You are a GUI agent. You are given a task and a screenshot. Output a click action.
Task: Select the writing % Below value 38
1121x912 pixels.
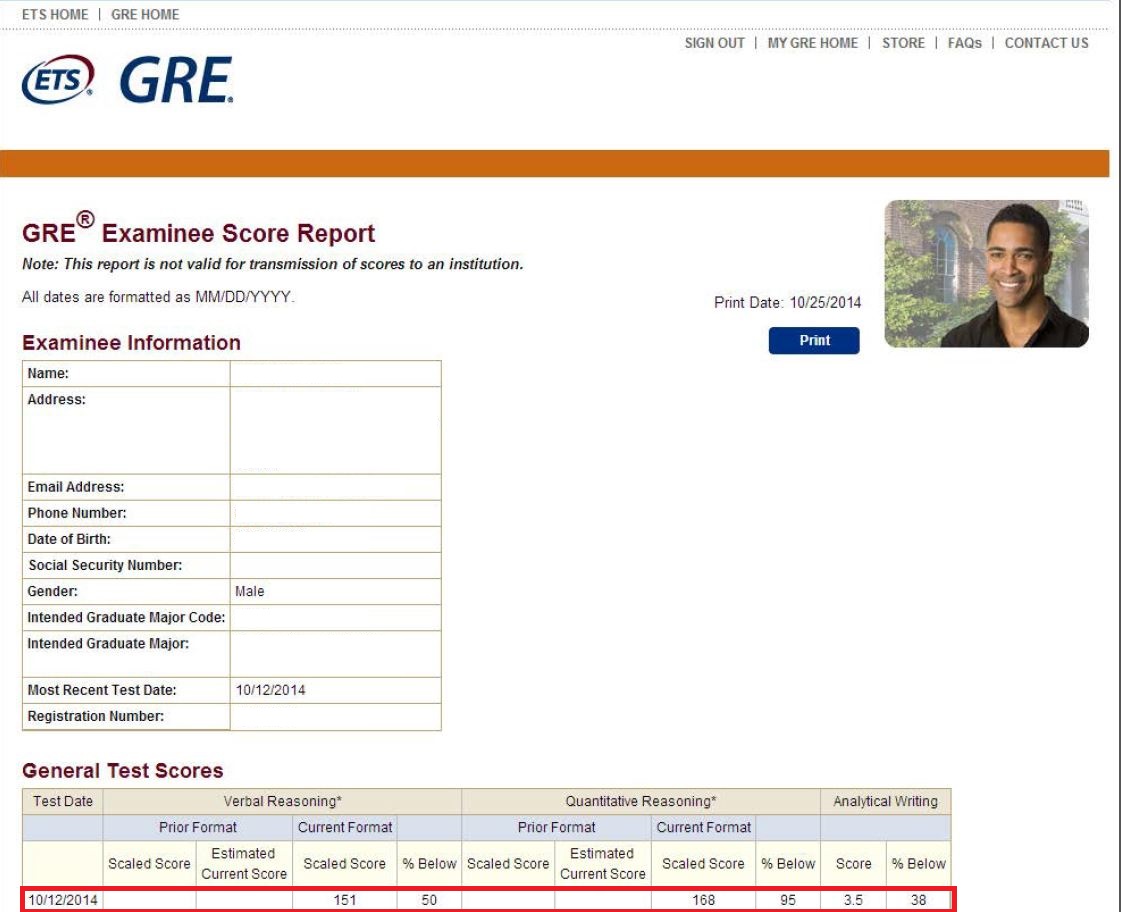point(918,900)
